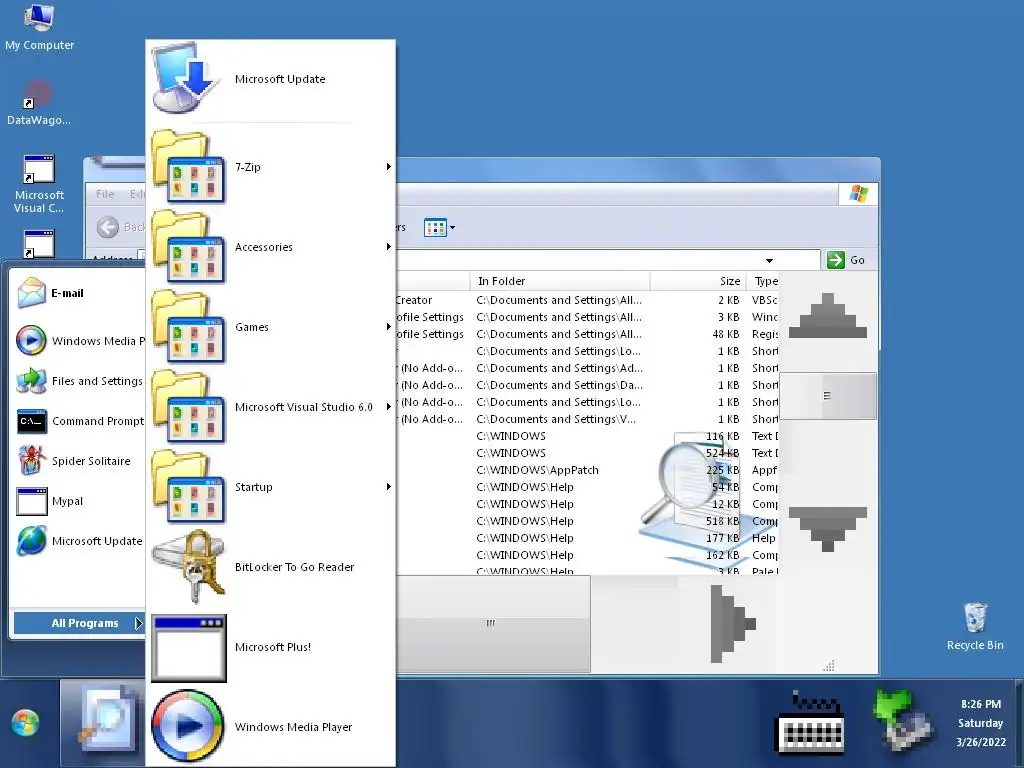Expand the Visual Studio 6.0 submenu arrow
1024x768 pixels.
389,407
